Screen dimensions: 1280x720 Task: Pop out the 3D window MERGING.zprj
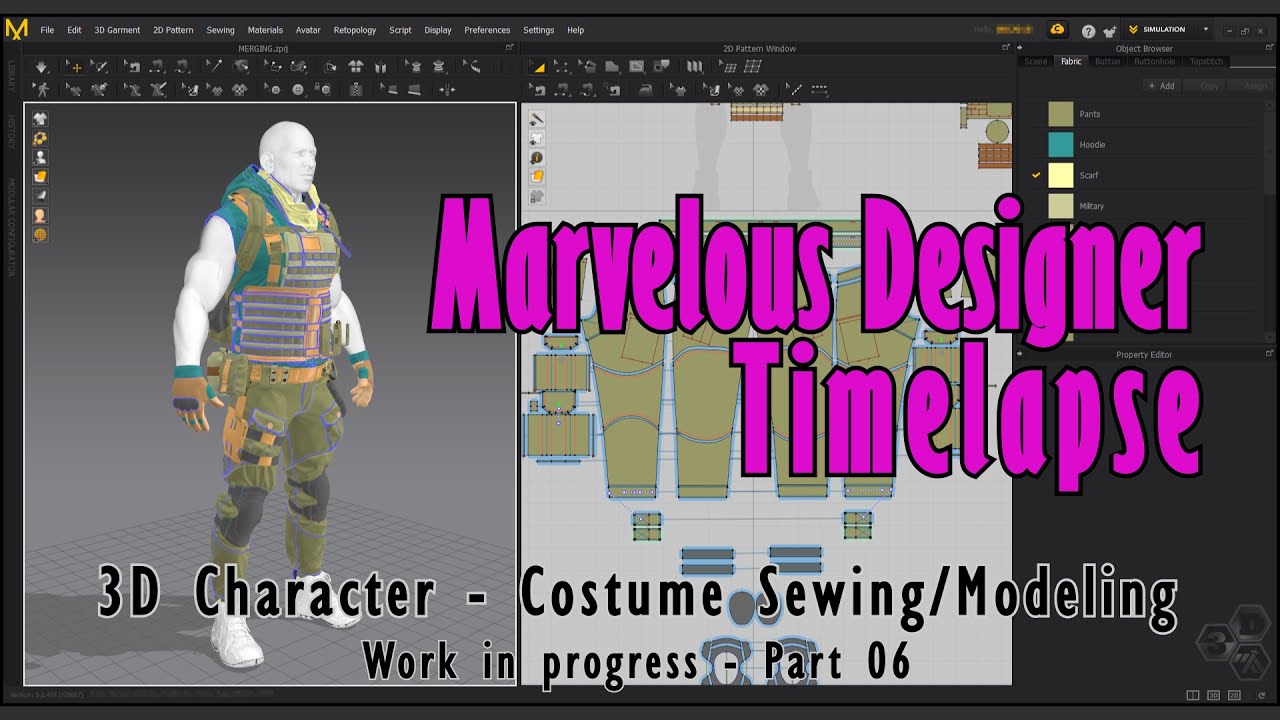pyautogui.click(x=509, y=47)
